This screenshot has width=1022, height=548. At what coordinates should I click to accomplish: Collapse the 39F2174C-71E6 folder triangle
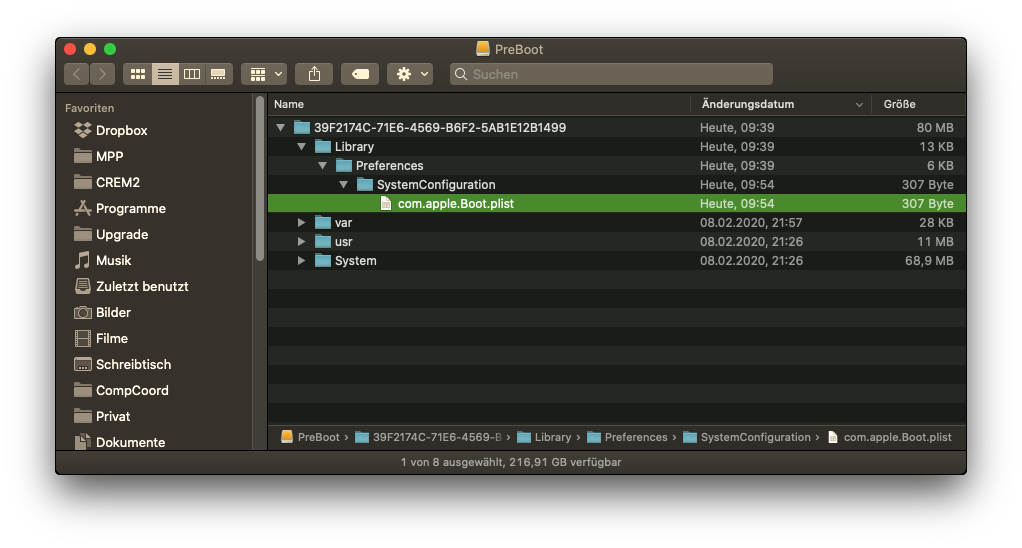click(x=280, y=128)
